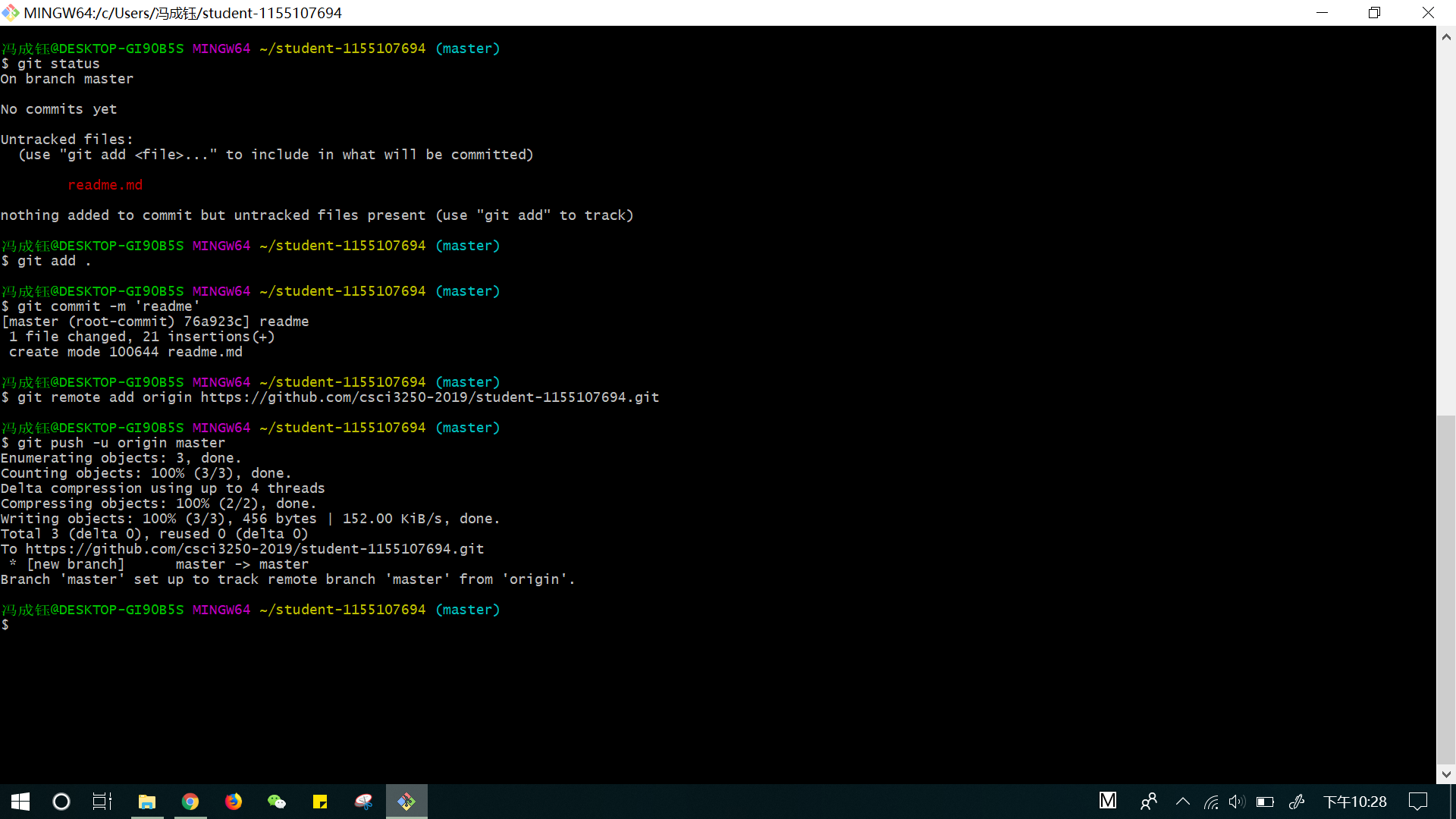Open the volume speaker control

1237,802
